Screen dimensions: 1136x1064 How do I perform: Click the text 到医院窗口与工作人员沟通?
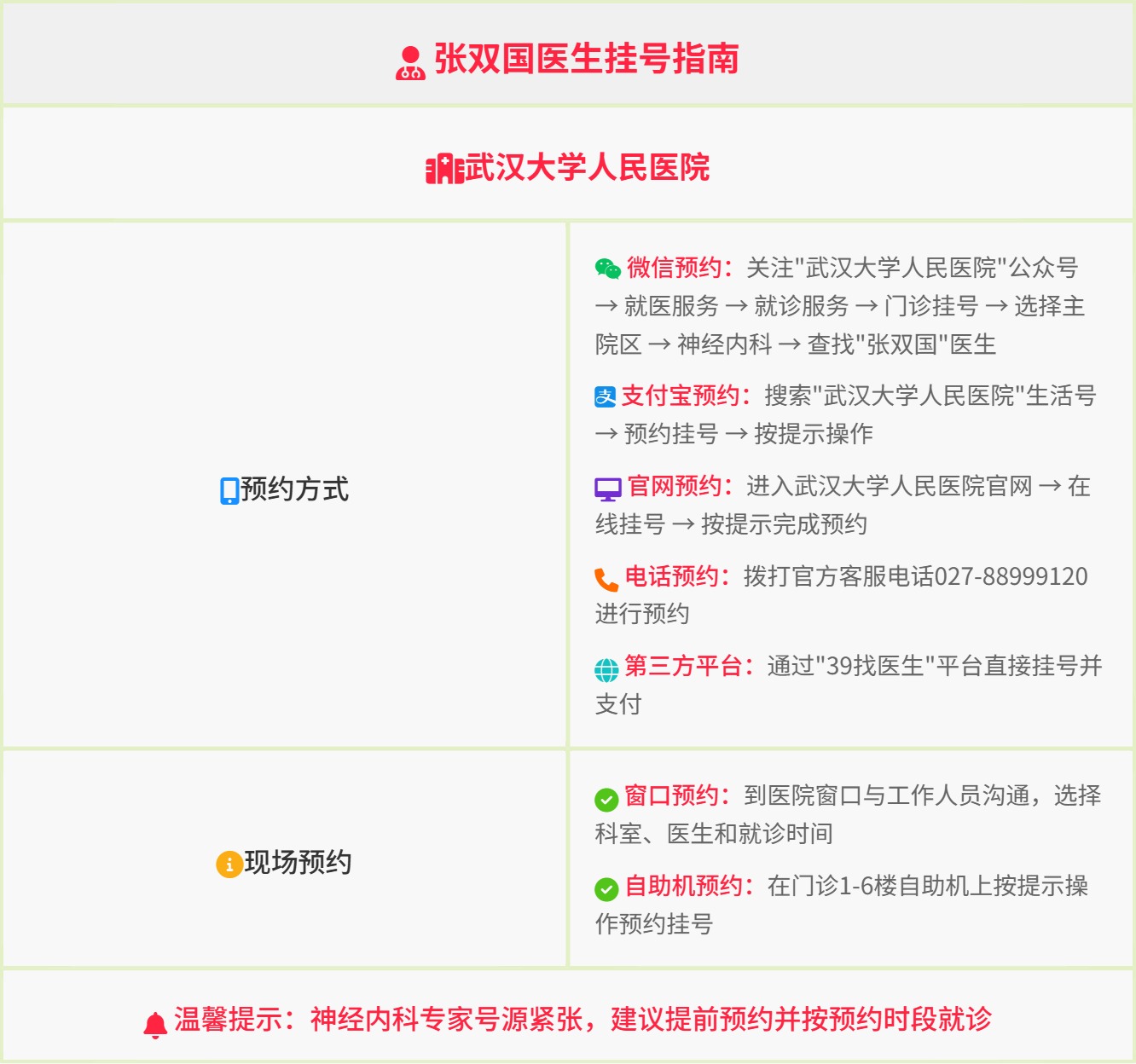click(x=887, y=795)
